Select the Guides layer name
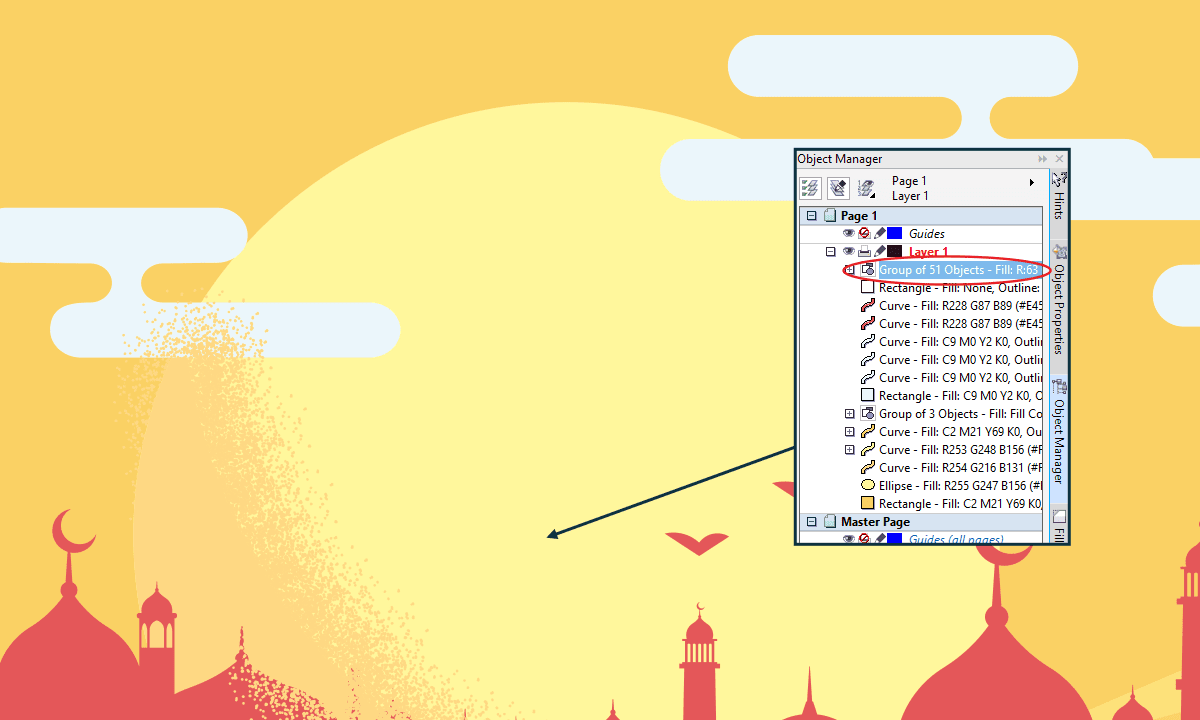1200x720 pixels. tap(927, 234)
